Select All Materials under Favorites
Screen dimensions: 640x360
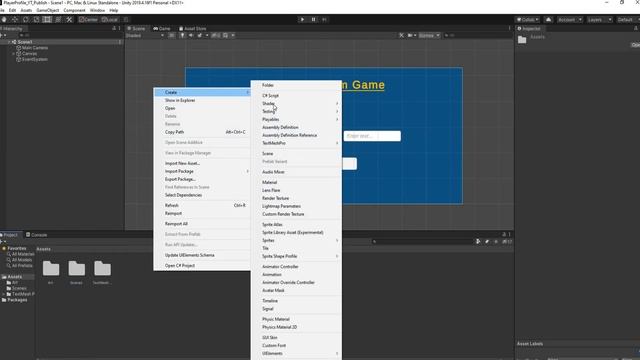coord(20,254)
